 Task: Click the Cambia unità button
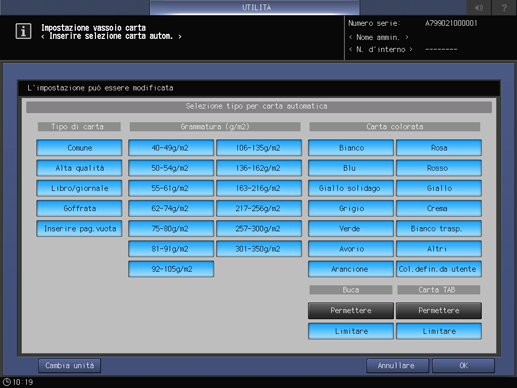click(70, 366)
